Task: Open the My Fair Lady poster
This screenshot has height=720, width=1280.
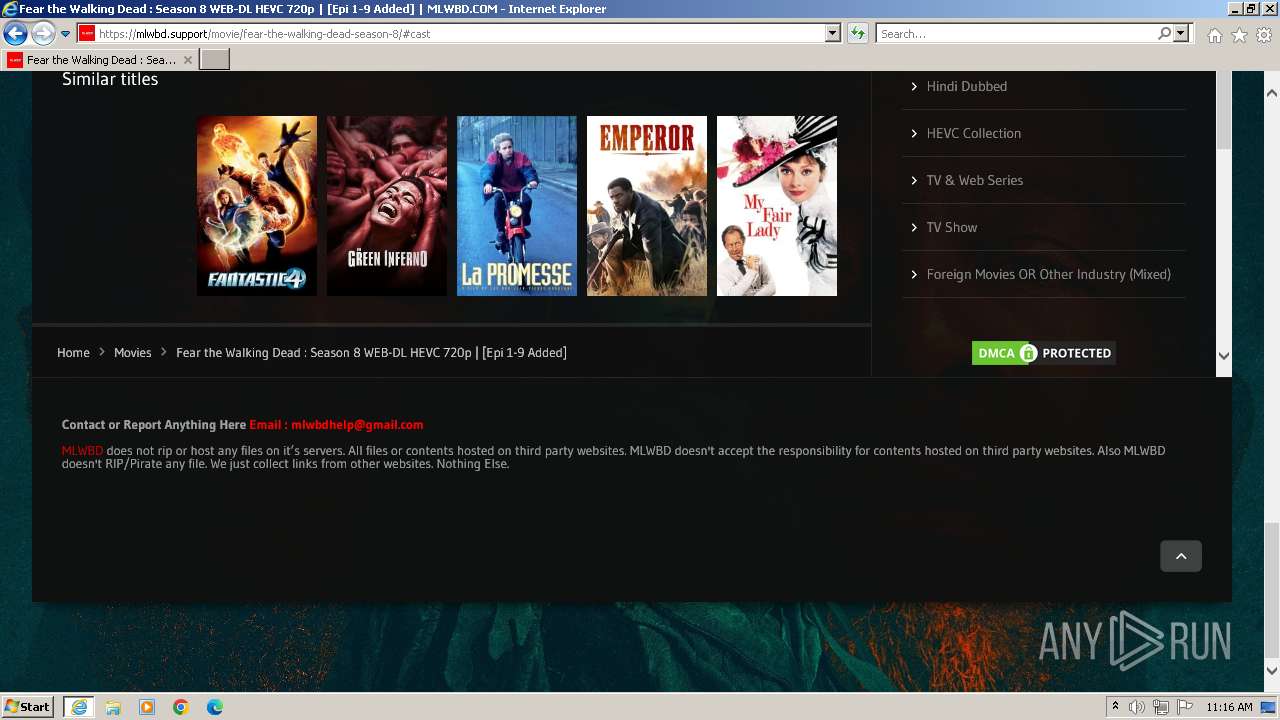Action: (777, 206)
